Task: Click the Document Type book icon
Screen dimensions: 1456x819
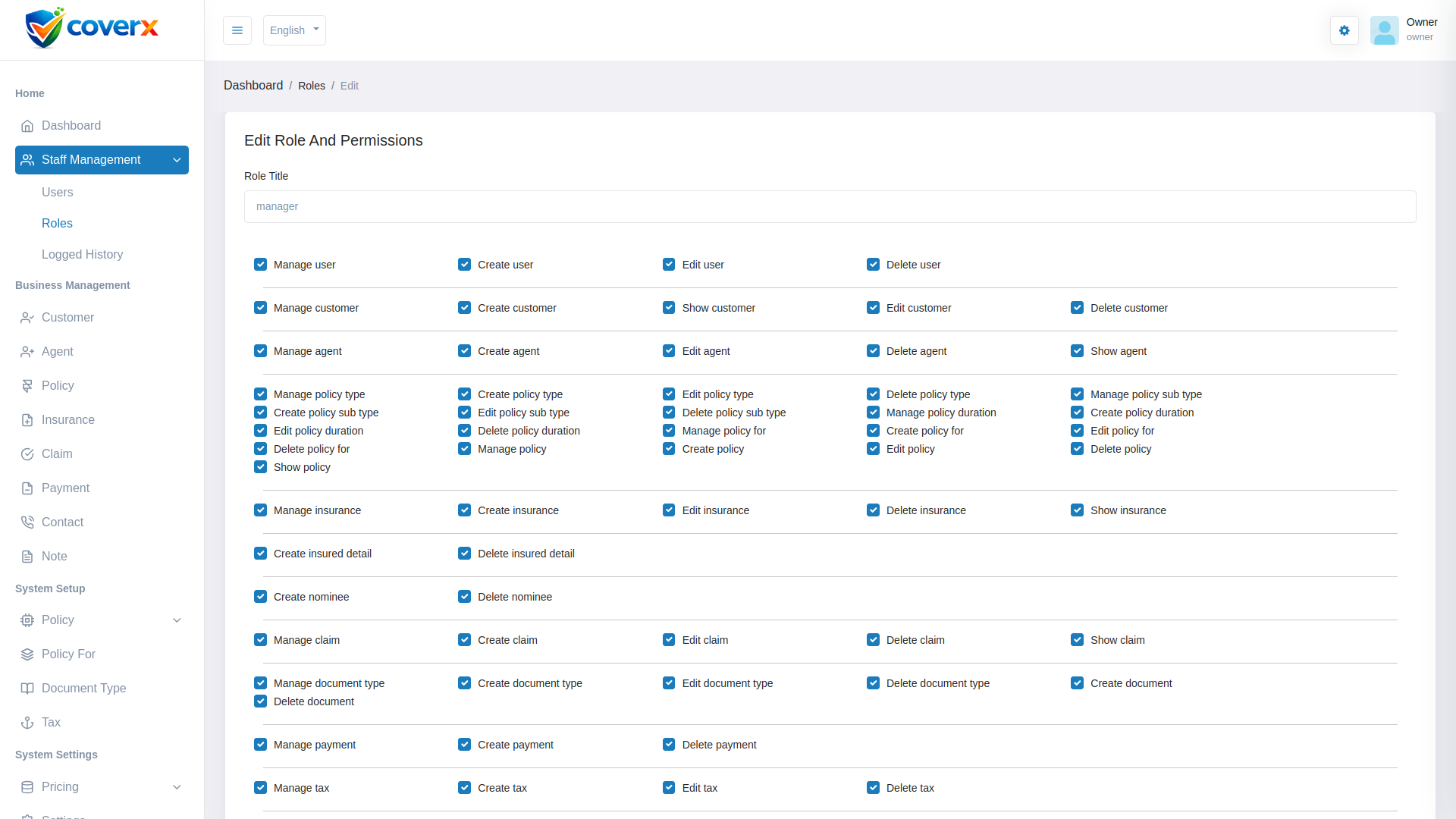Action: coord(27,689)
